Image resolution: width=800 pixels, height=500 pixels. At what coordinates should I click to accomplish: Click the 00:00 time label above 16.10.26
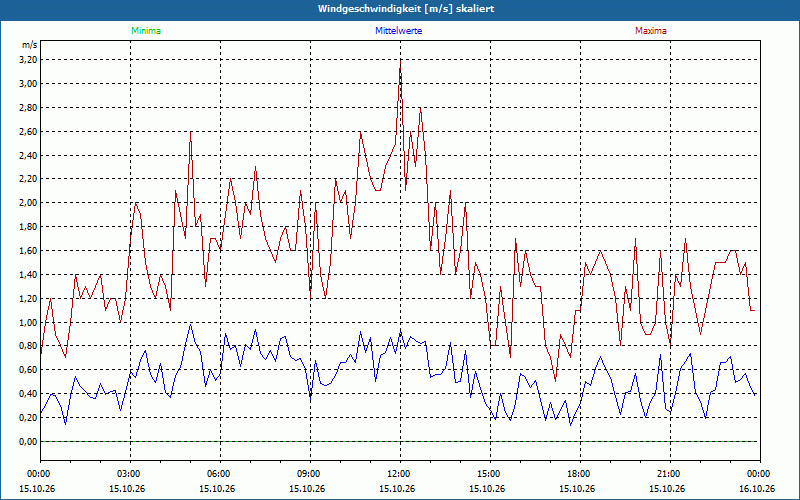760,474
